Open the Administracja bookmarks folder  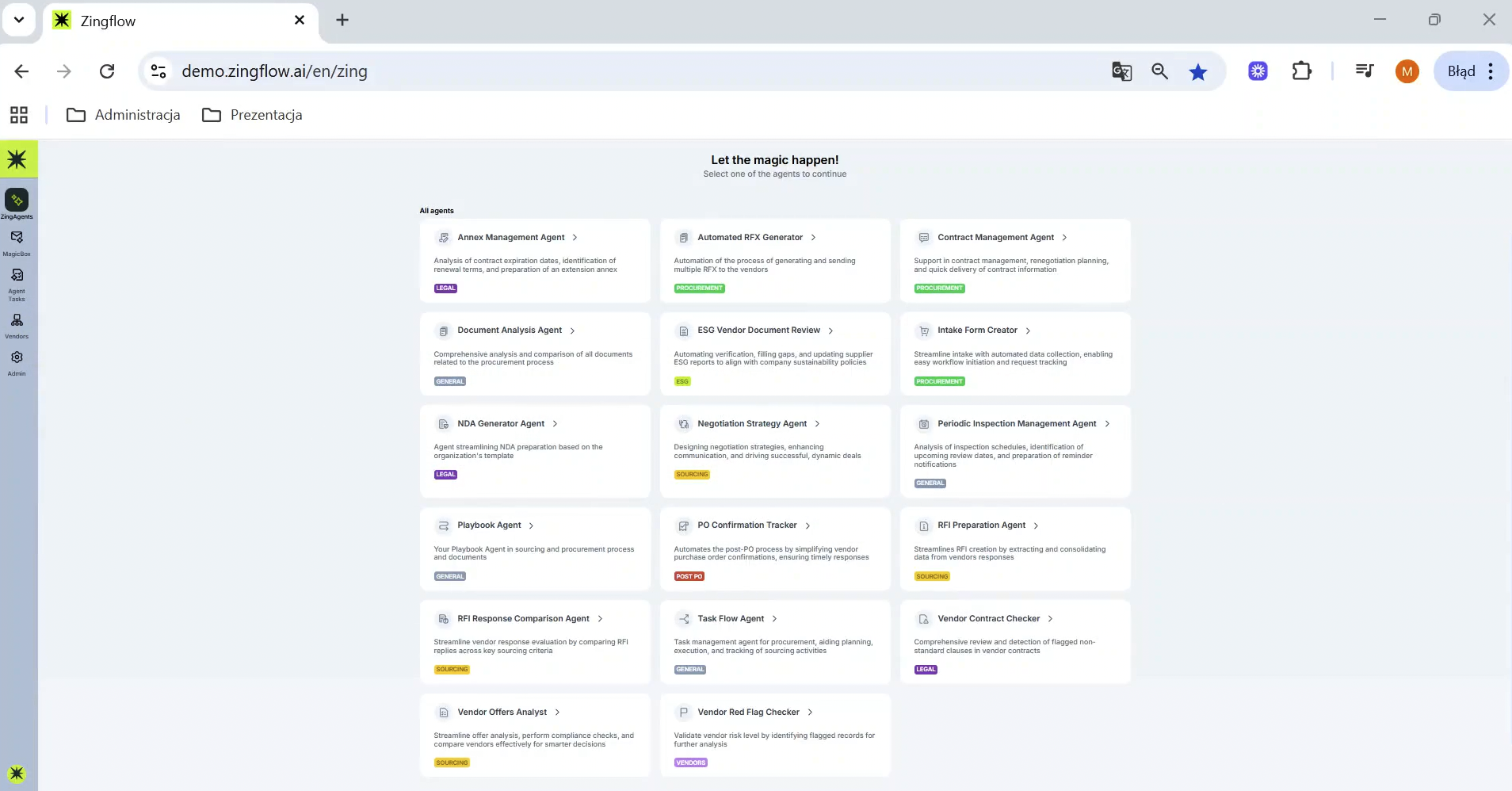[x=124, y=115]
